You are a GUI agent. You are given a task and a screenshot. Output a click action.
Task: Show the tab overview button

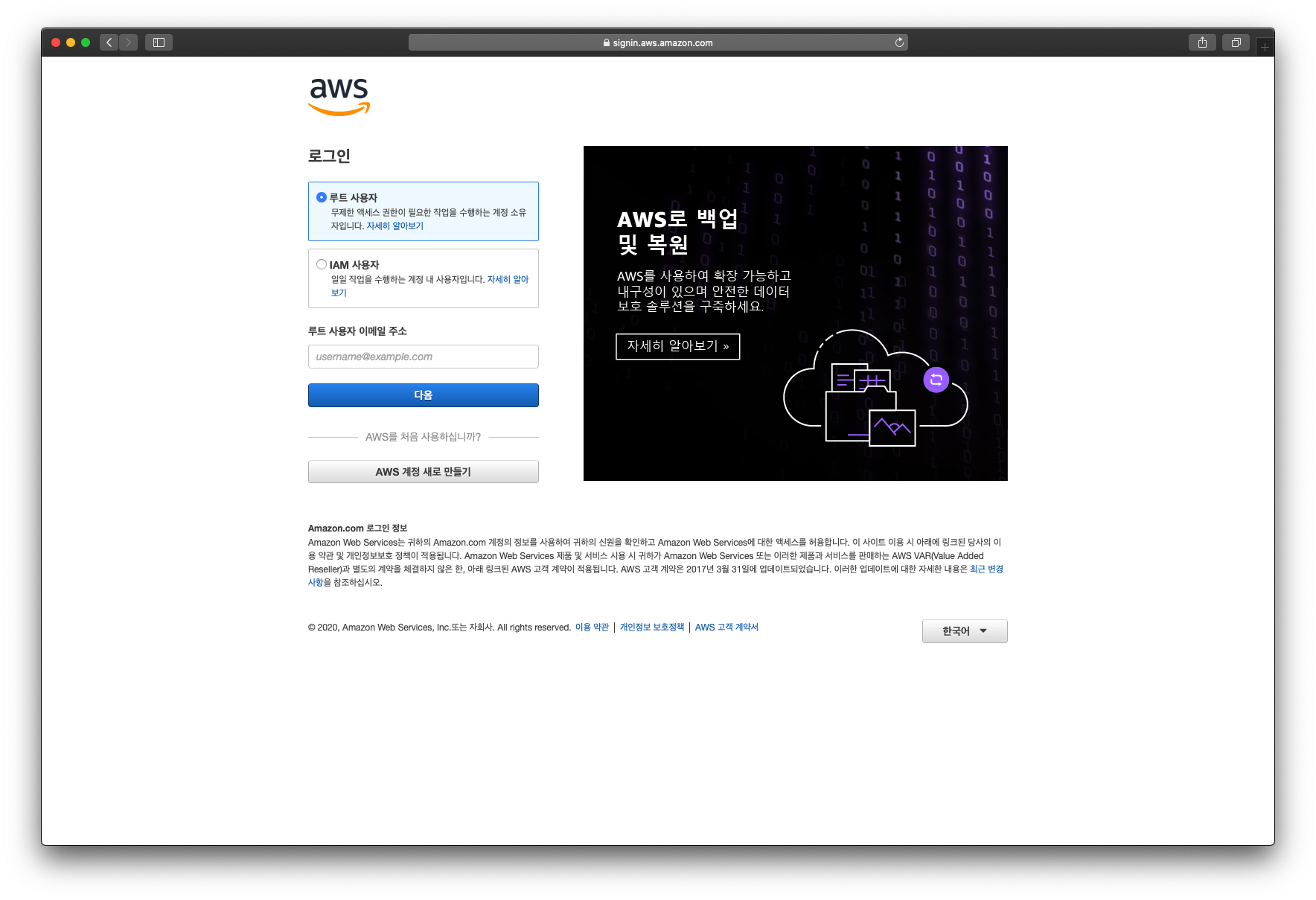point(1236,42)
